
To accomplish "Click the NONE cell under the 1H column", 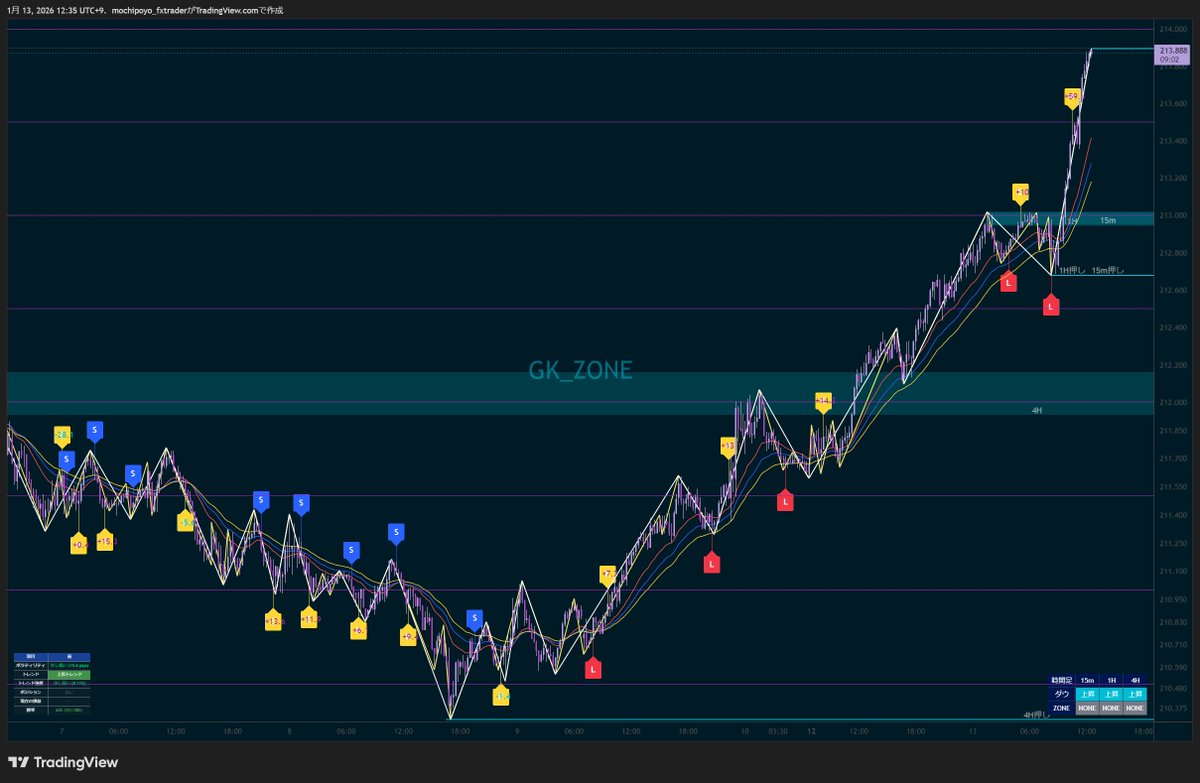I will [1111, 708].
